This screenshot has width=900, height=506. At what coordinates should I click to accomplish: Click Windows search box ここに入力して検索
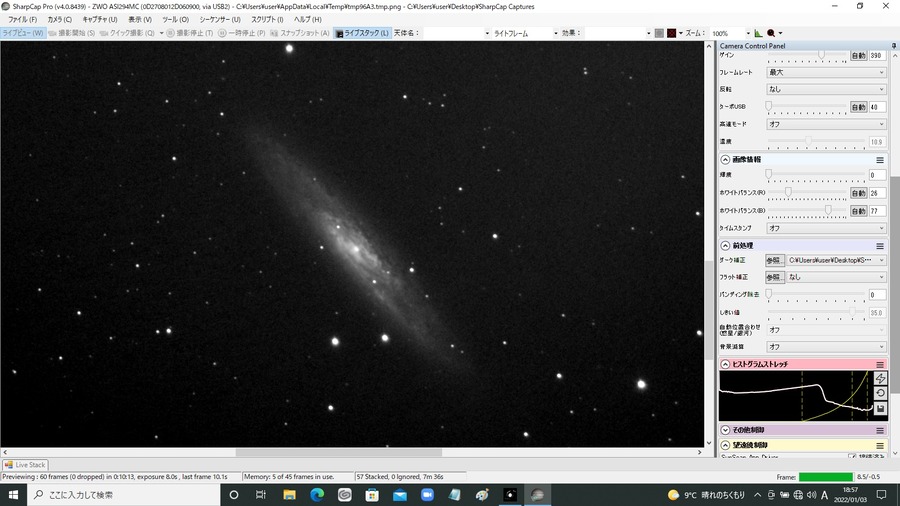coord(123,495)
